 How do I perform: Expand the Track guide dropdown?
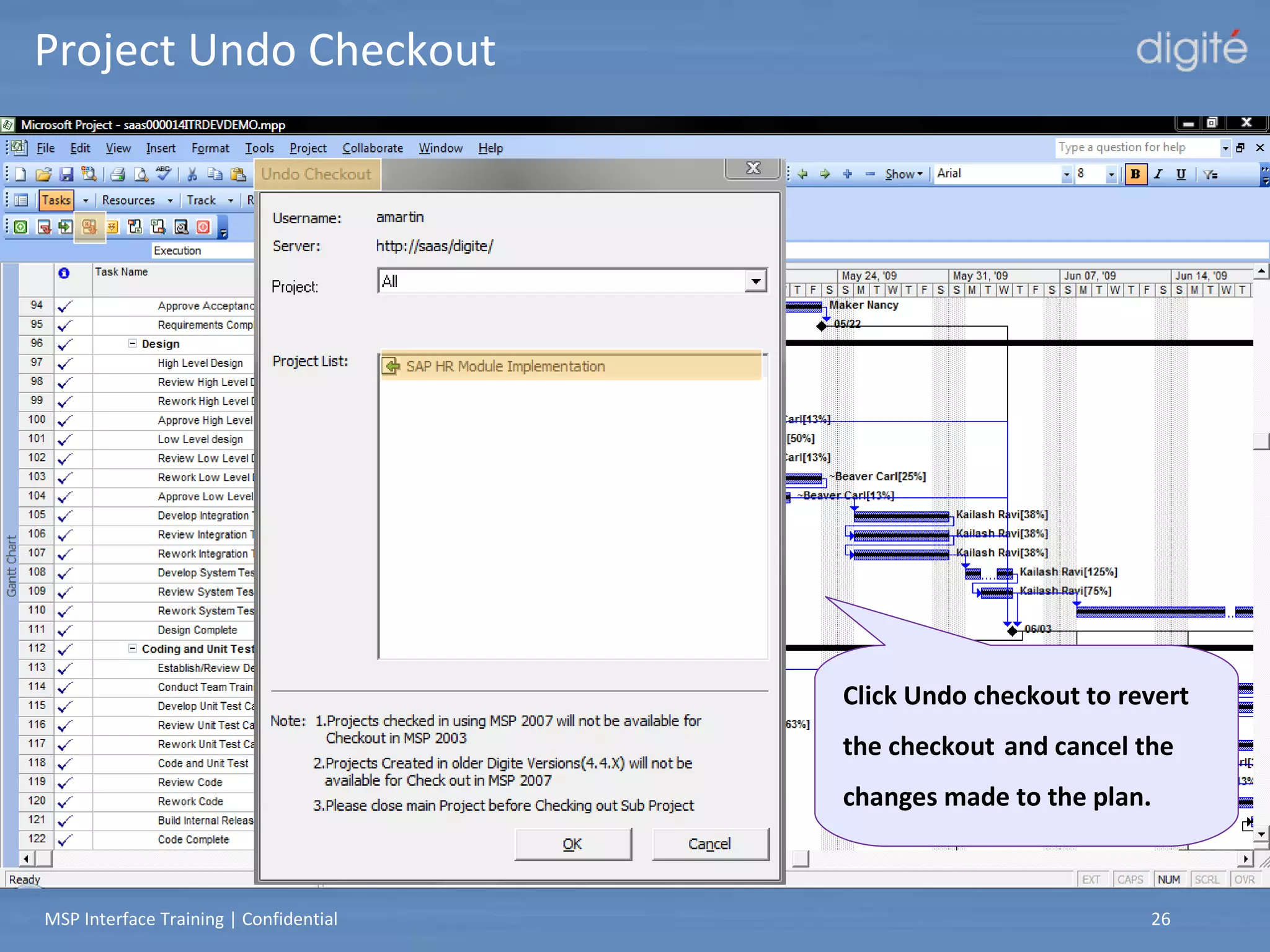[x=231, y=200]
